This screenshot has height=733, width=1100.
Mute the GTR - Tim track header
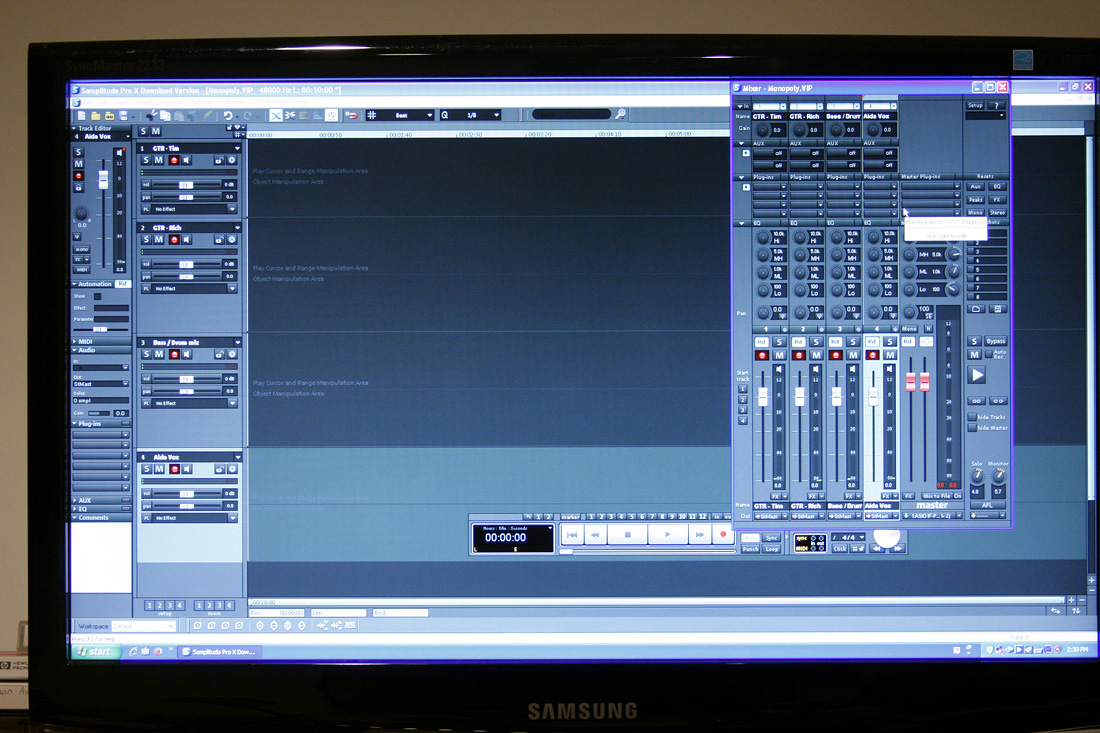tap(159, 160)
